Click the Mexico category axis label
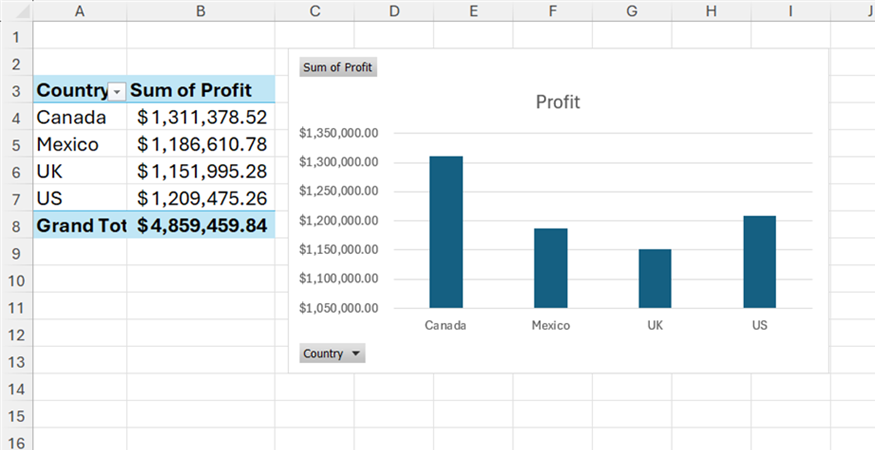This screenshot has height=450, width=875. click(x=551, y=325)
